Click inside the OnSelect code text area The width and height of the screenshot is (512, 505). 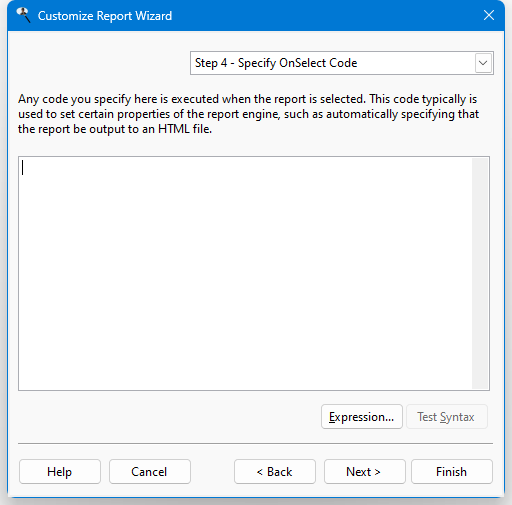pos(245,273)
